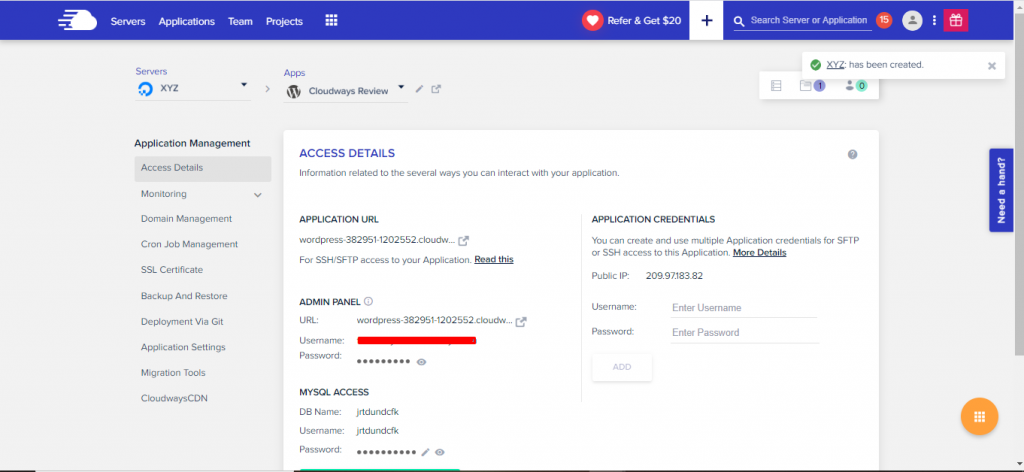Image resolution: width=1024 pixels, height=472 pixels.
Task: Click the More Details link
Action: [x=759, y=253]
